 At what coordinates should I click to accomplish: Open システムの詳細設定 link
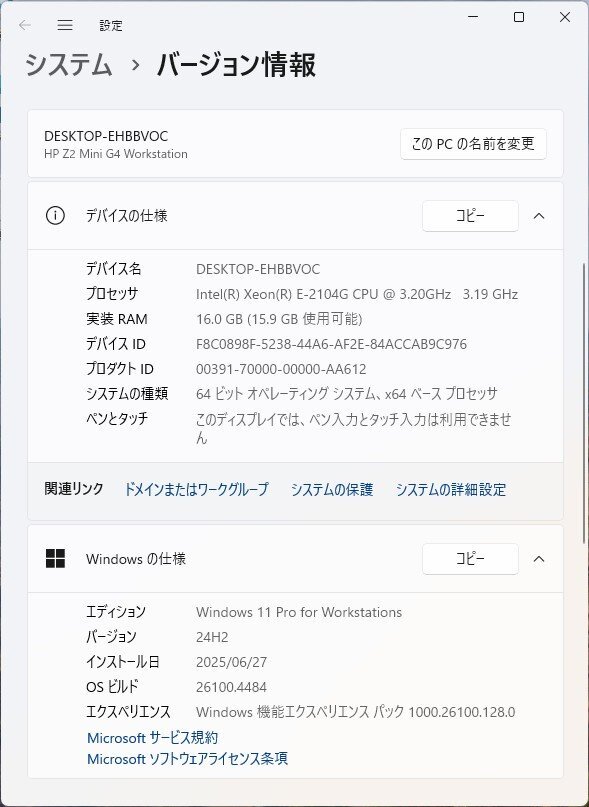[451, 489]
